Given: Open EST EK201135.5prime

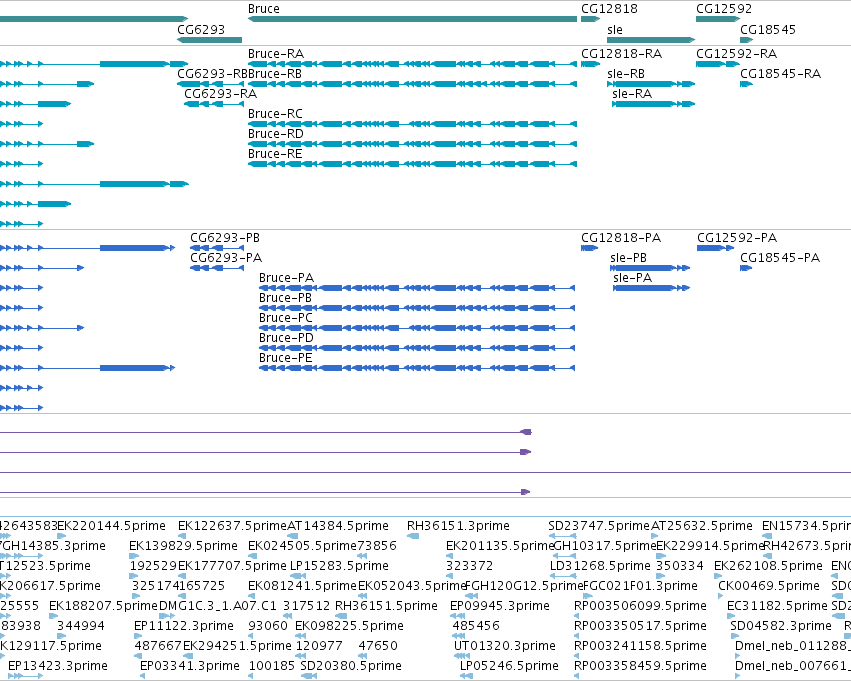Looking at the screenshot, I should pyautogui.click(x=500, y=546).
